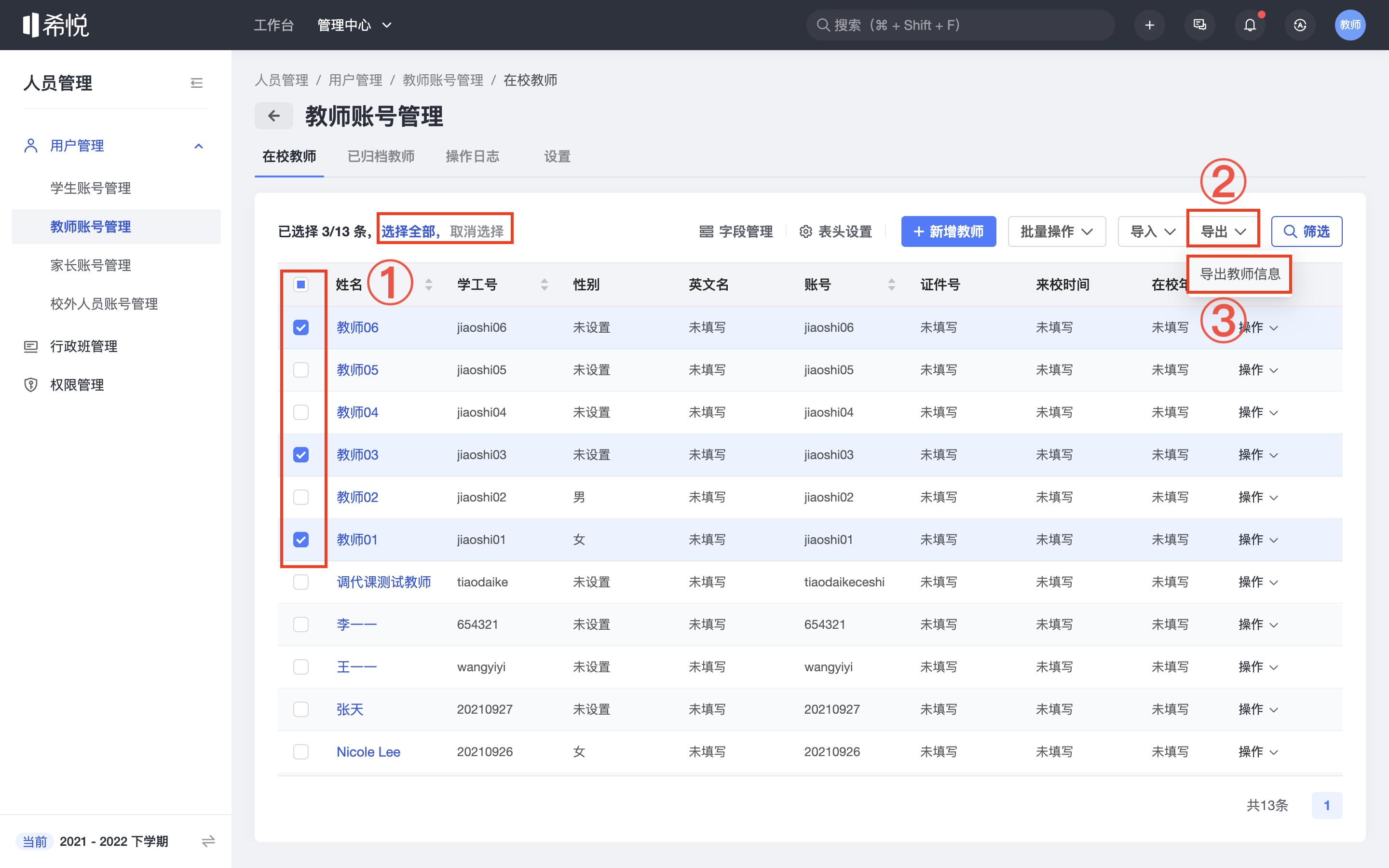Click the 行政班管理 icon
The image size is (1389, 868).
click(x=31, y=346)
